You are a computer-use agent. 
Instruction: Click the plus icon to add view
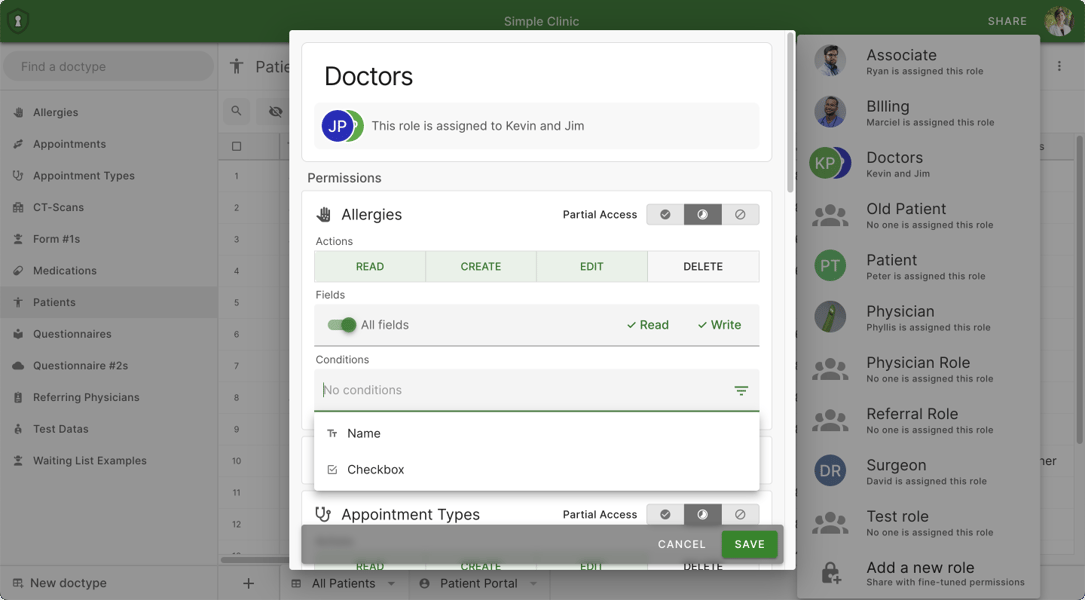(x=248, y=583)
